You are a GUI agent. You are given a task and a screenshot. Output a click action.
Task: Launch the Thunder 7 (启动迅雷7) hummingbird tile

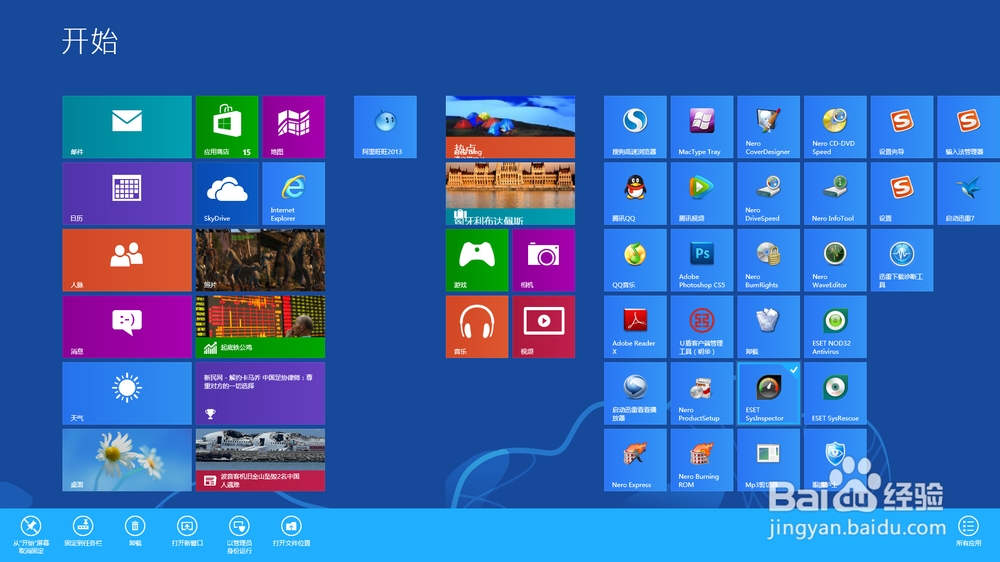tap(968, 193)
